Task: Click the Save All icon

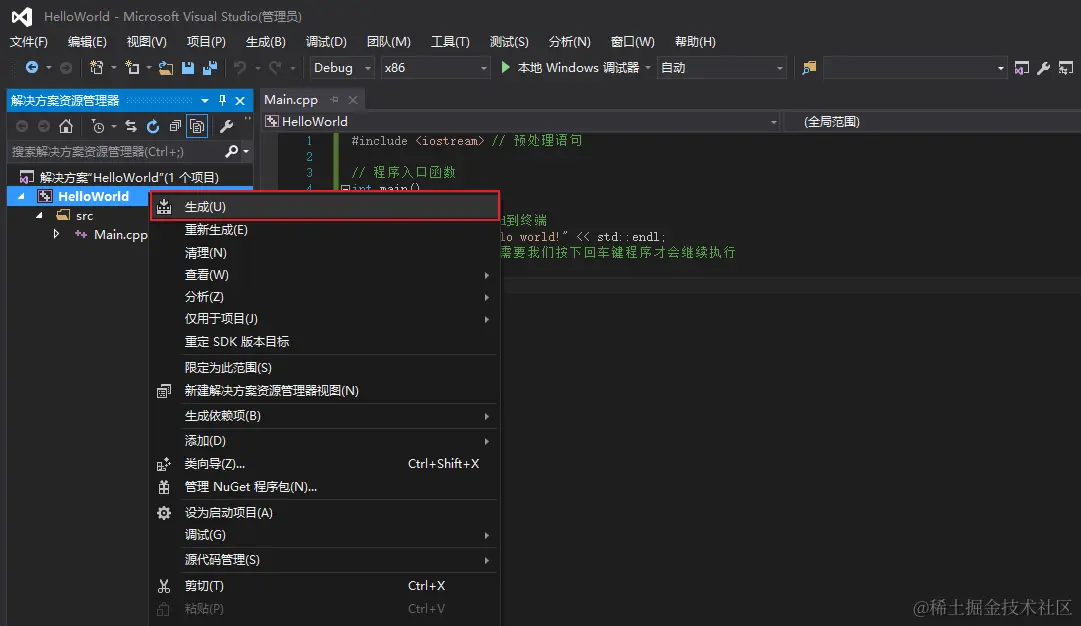Action: (210, 68)
